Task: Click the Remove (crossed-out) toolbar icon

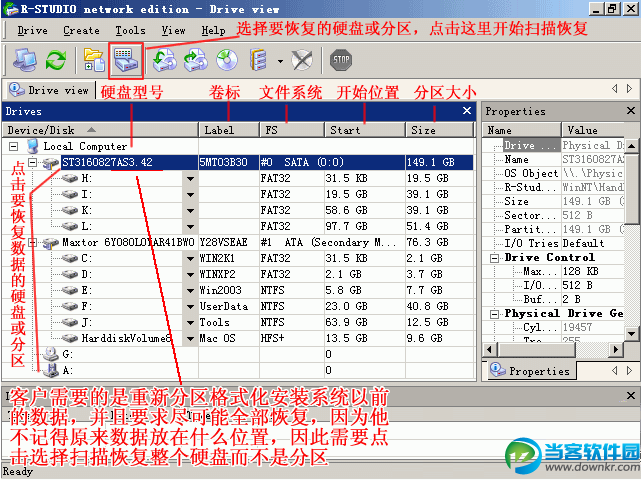Action: click(x=302, y=60)
